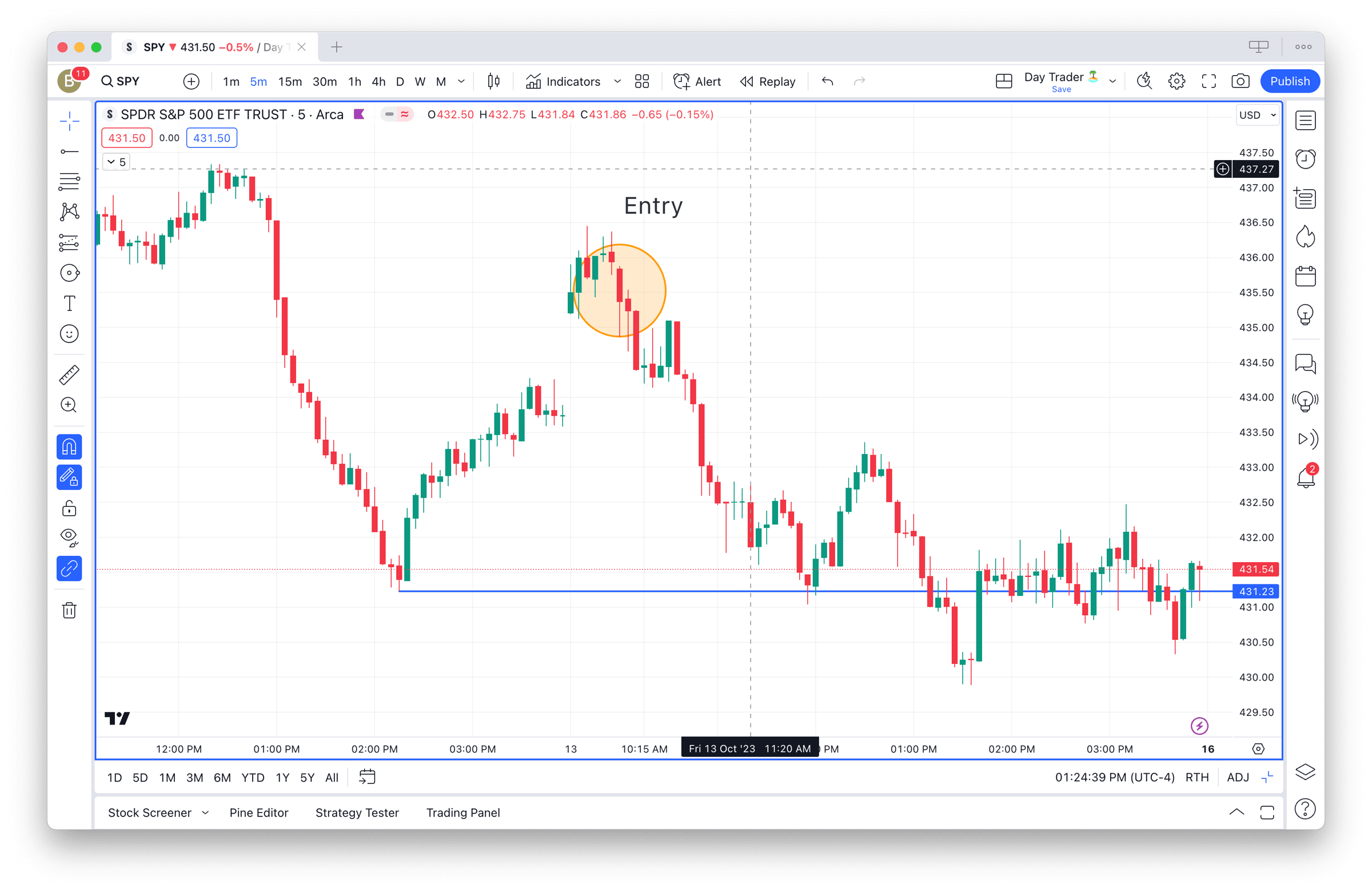Switch to the 1m timeframe

point(231,81)
